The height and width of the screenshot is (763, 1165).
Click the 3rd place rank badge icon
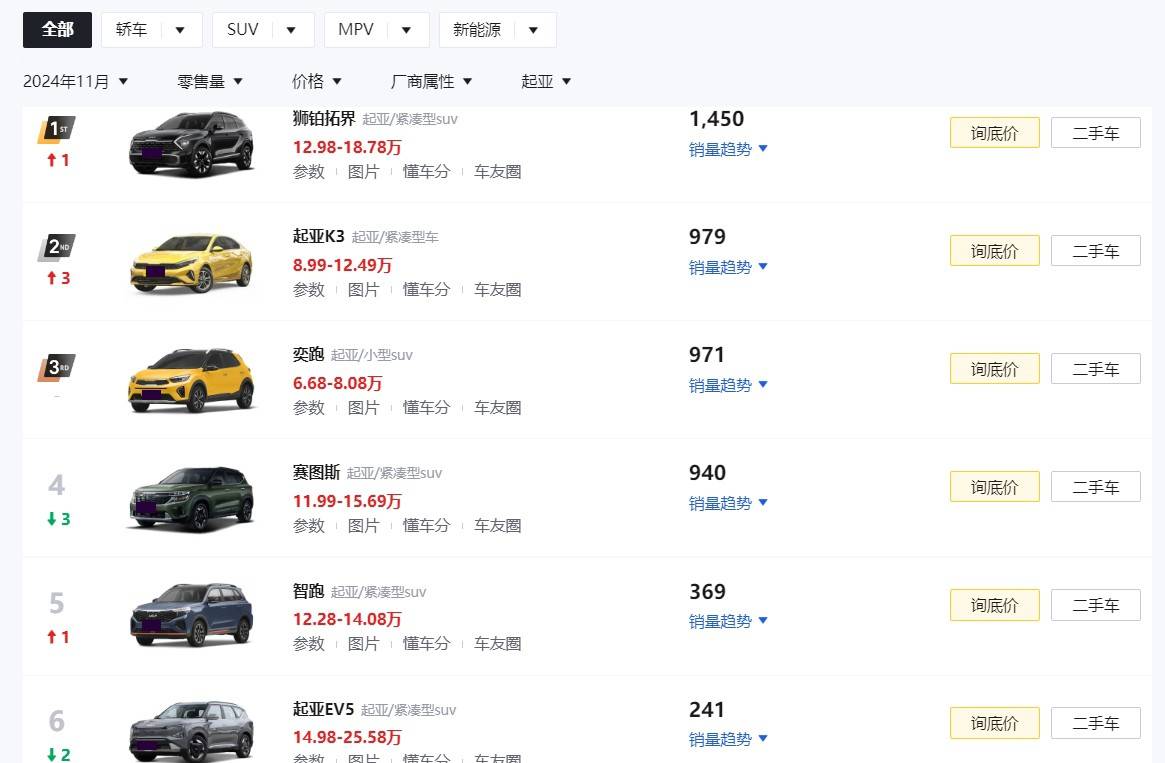pyautogui.click(x=56, y=367)
